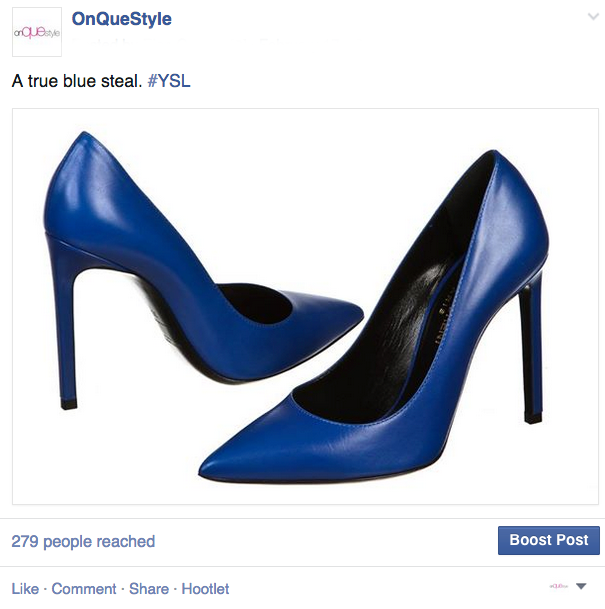This screenshot has width=605, height=609.
Task: Open the OnQueStyle profile picture
Action: click(x=37, y=32)
